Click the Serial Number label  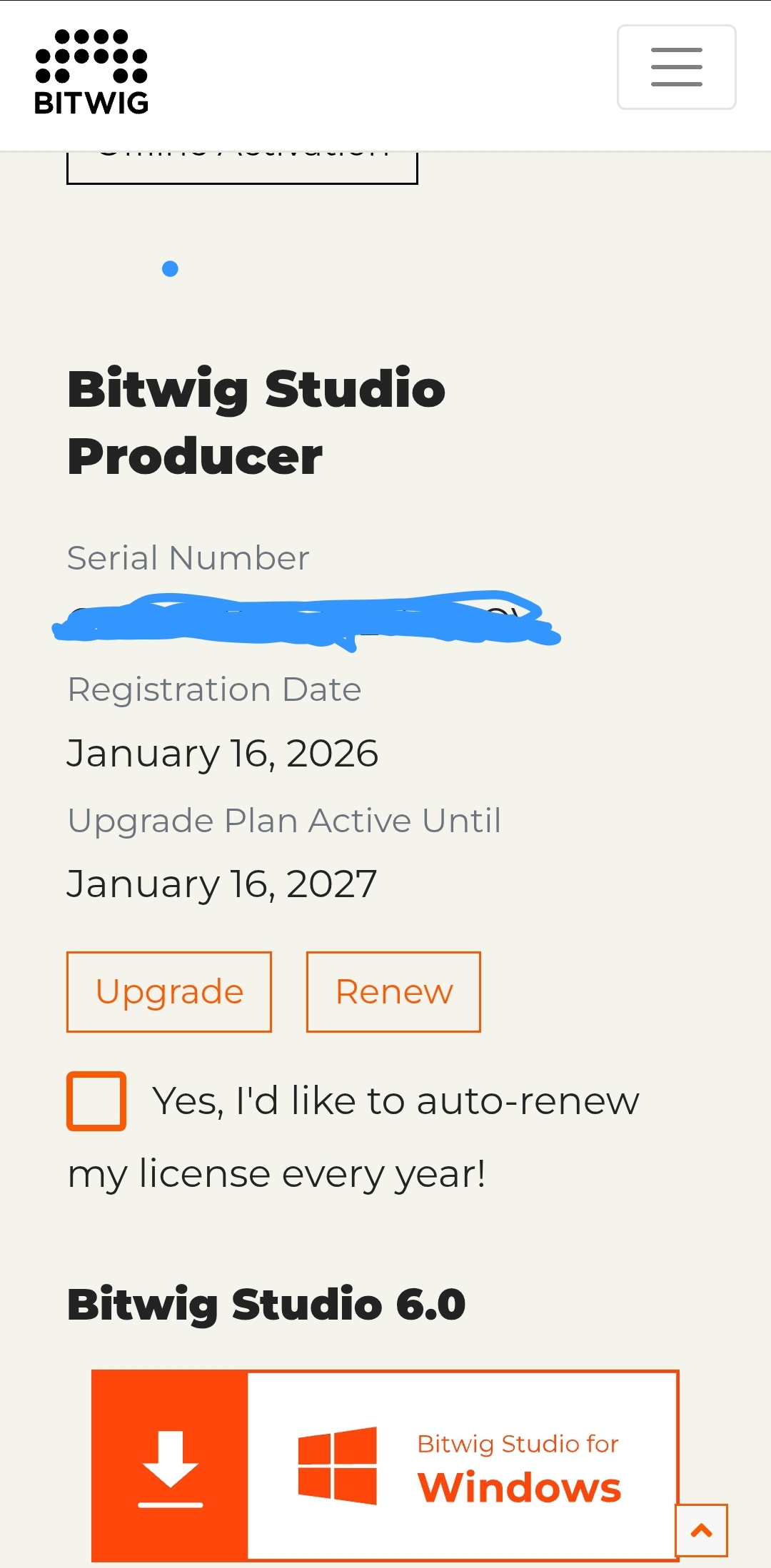187,558
